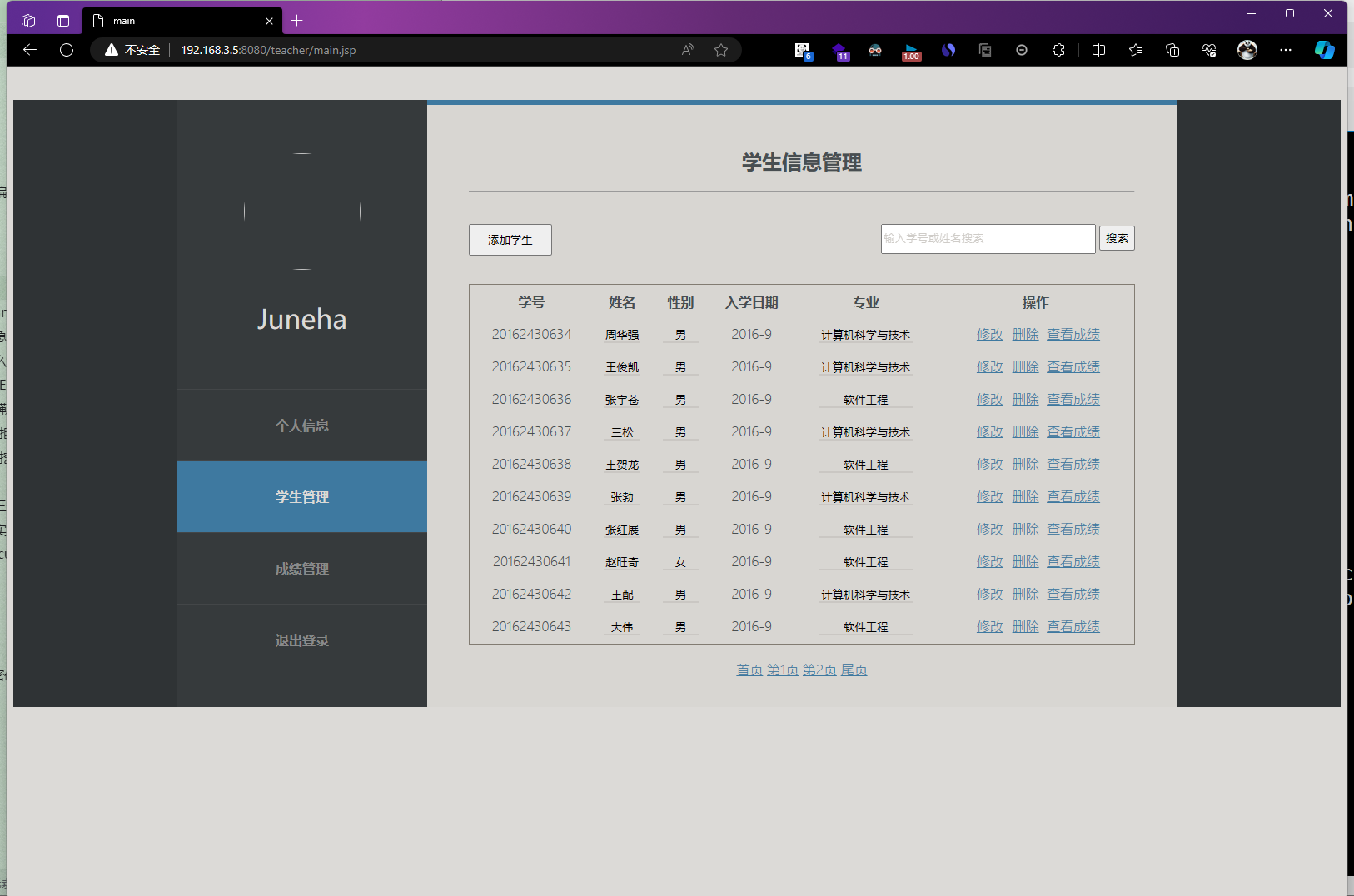Click the 操作 column header
Image resolution: width=1354 pixels, height=896 pixels.
(1036, 302)
